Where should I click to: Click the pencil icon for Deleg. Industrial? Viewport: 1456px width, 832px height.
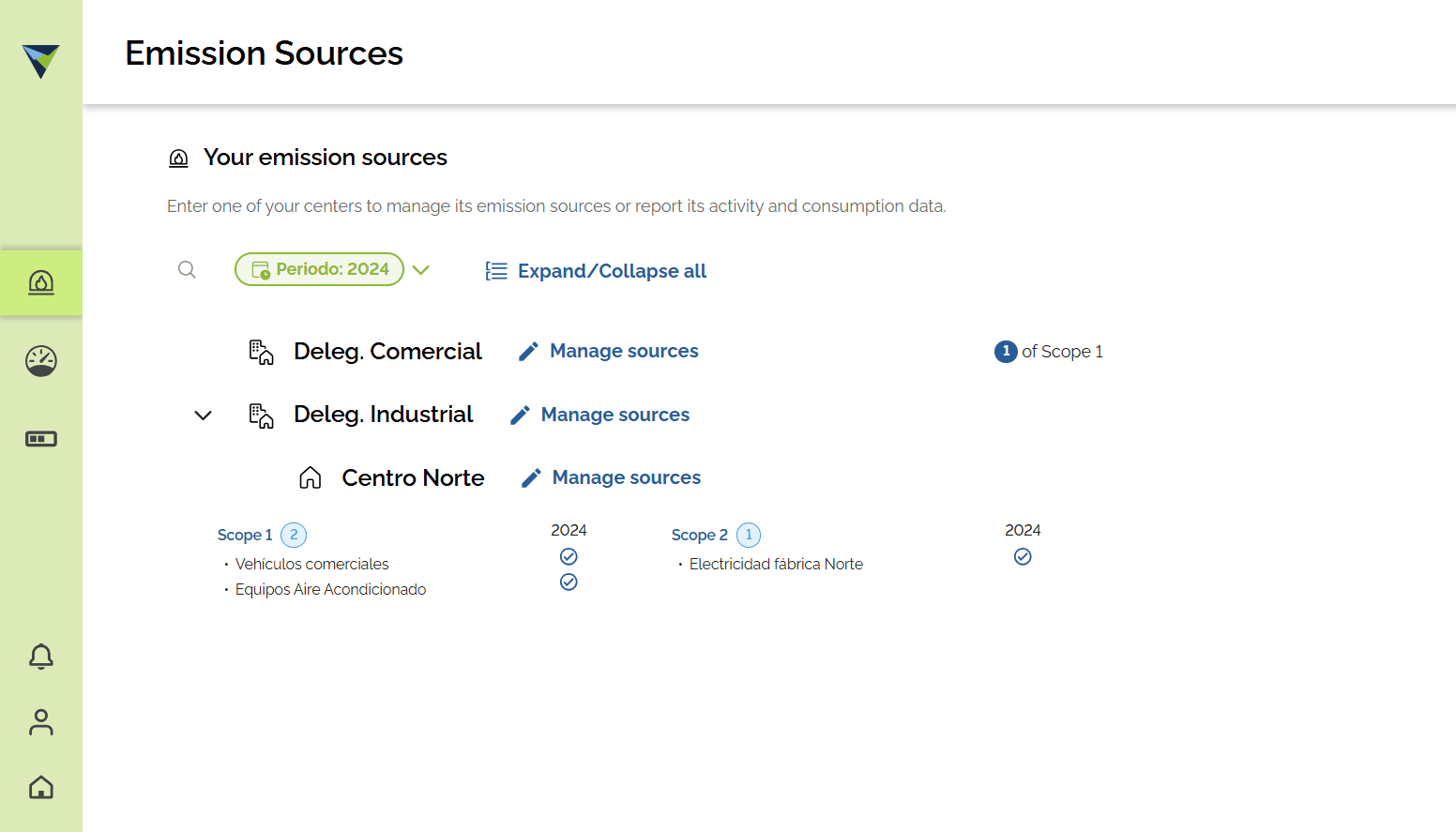(520, 415)
